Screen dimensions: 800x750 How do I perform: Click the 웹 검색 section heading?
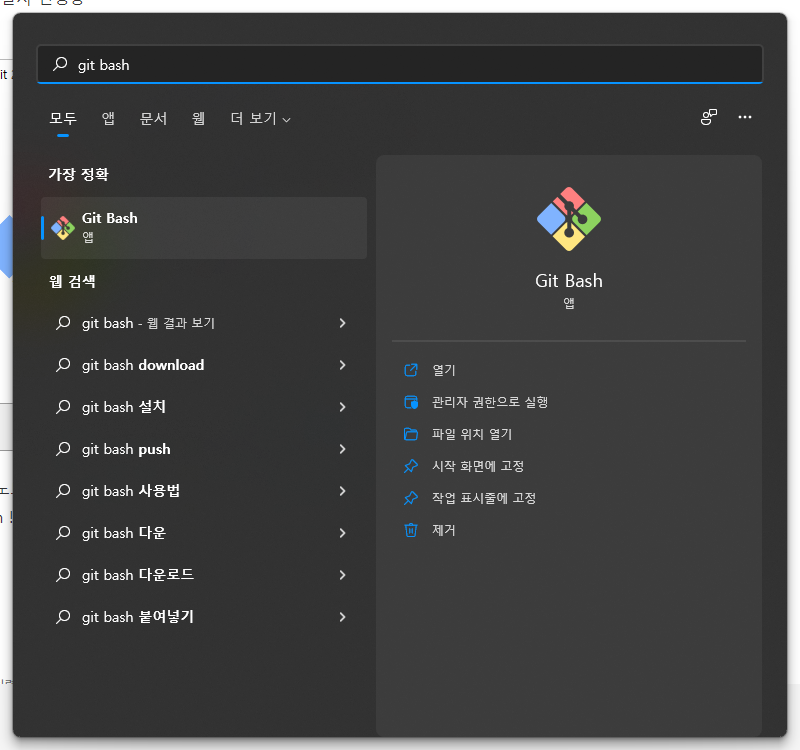(x=72, y=282)
